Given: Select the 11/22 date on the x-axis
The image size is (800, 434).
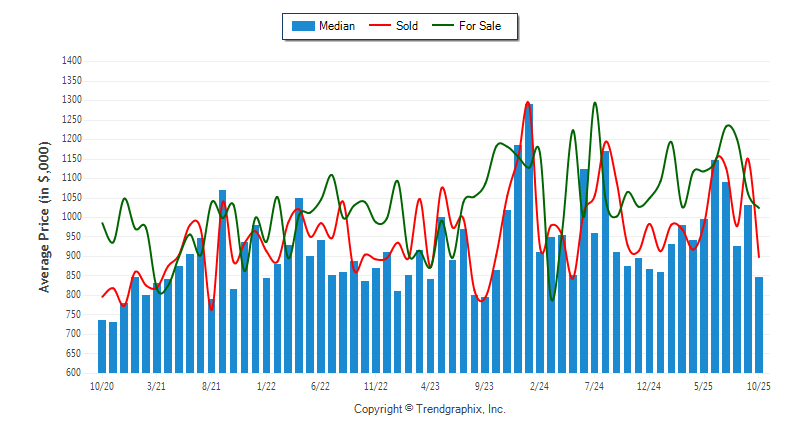Looking at the screenshot, I should [375, 385].
